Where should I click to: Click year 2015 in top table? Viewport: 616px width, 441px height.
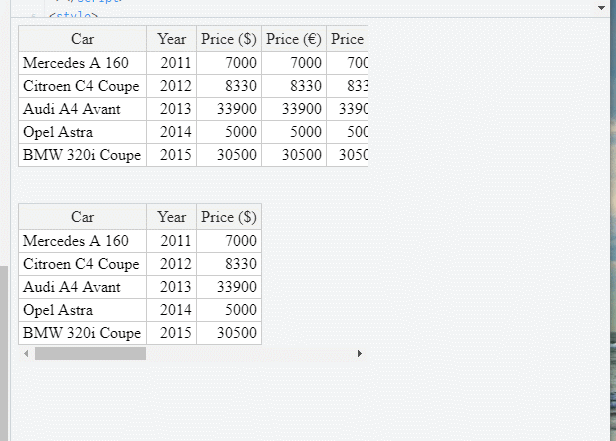click(x=172, y=155)
